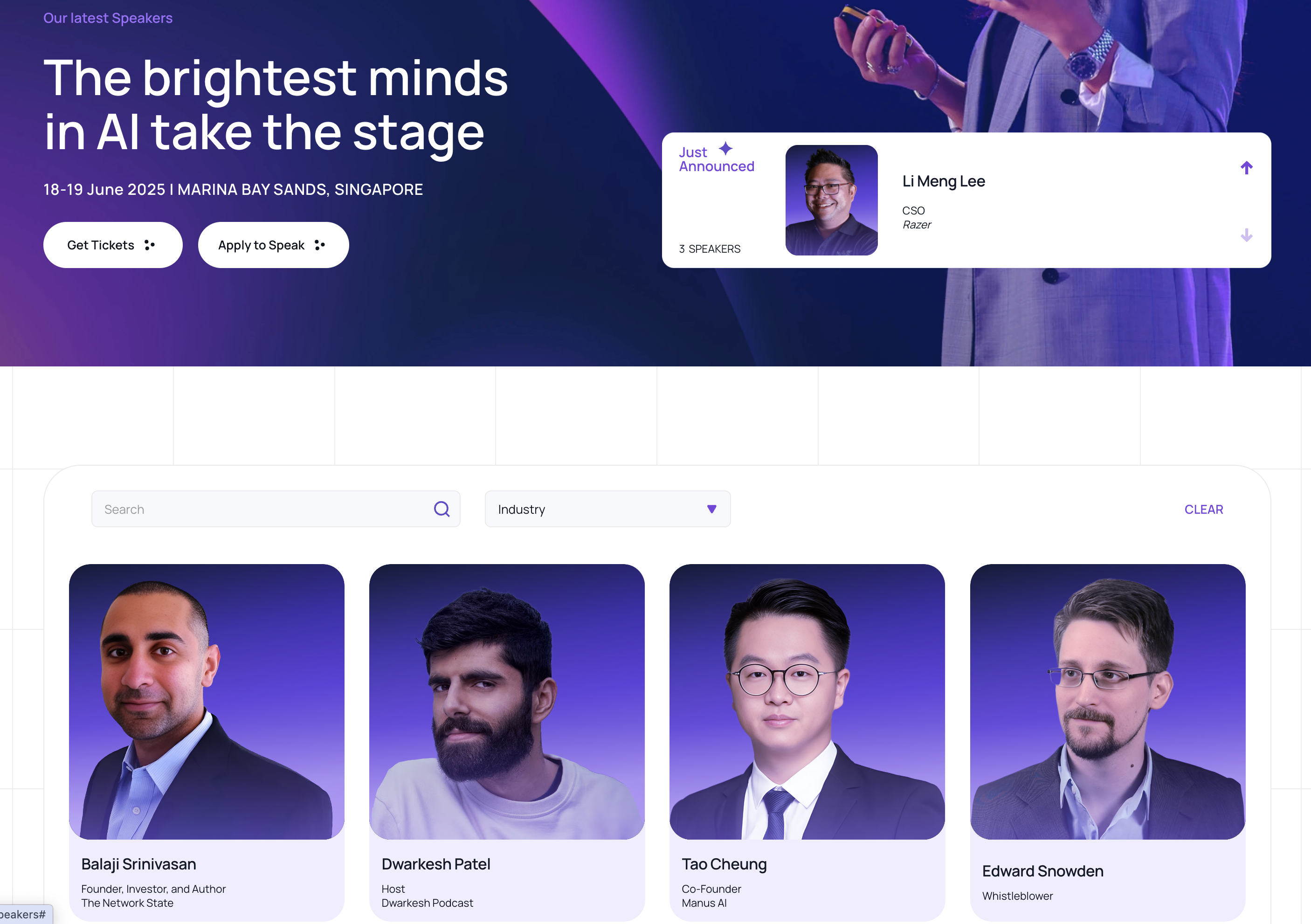Viewport: 1311px width, 924px height.
Task: Open Edward Snowden's speaker photo
Action: point(1108,702)
